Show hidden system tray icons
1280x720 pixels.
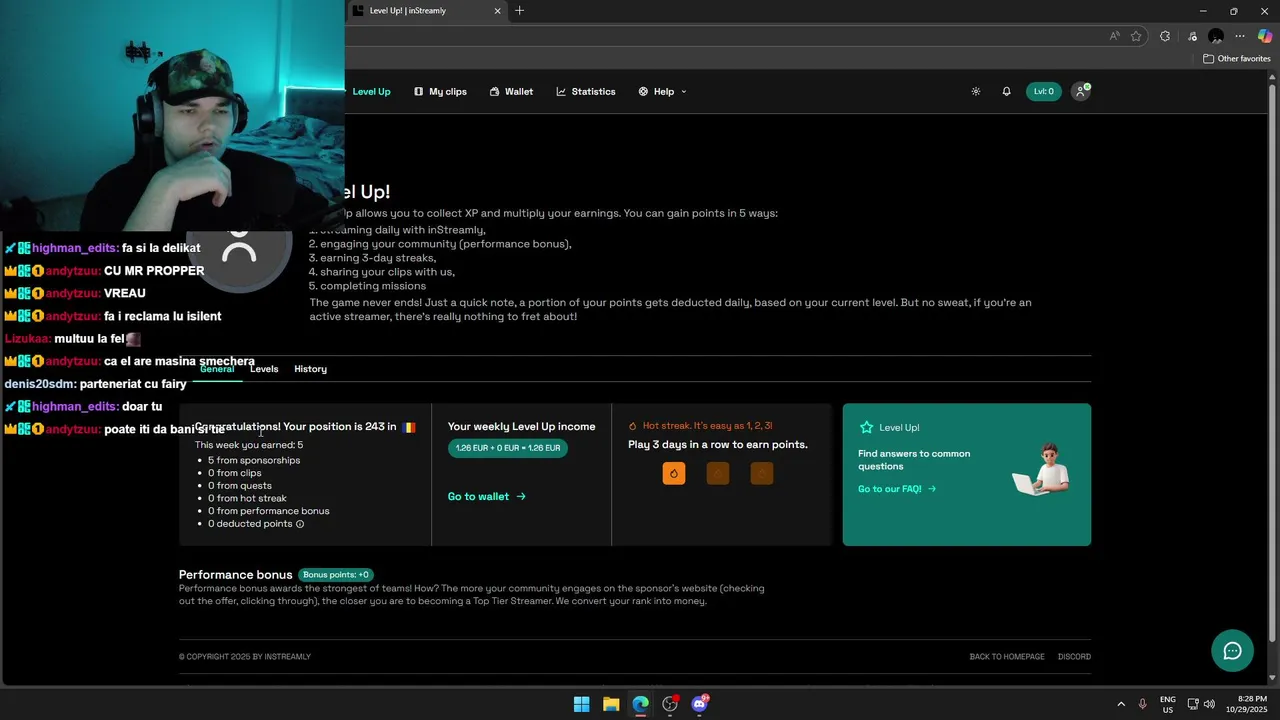click(1121, 704)
